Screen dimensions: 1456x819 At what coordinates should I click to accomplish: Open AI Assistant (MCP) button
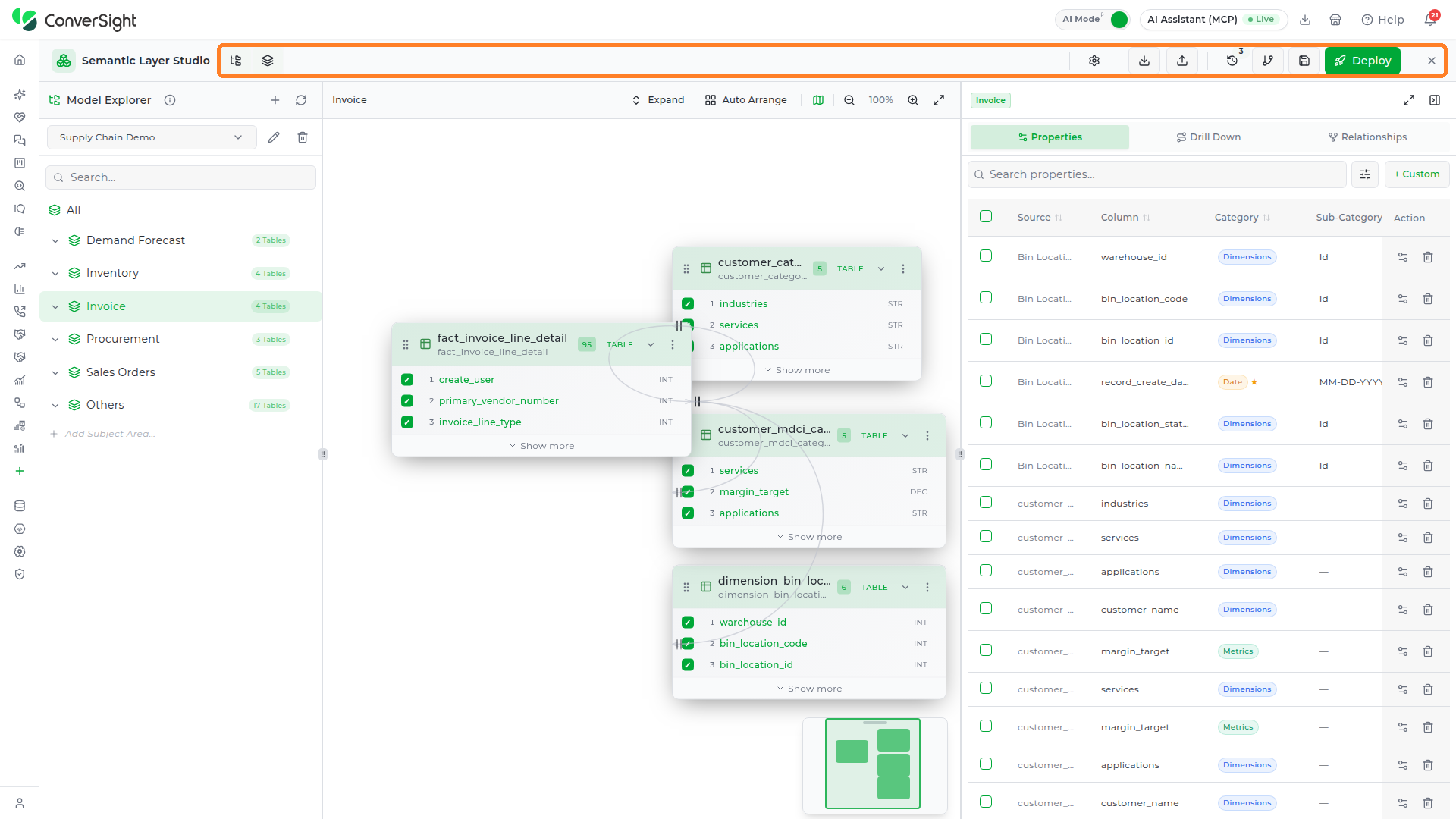tap(1213, 20)
